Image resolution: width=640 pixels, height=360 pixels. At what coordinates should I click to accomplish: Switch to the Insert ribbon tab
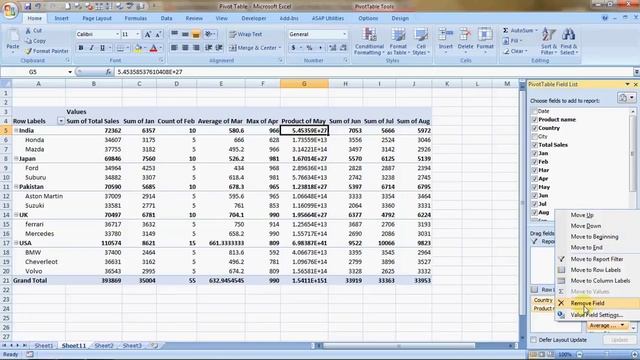(62, 18)
